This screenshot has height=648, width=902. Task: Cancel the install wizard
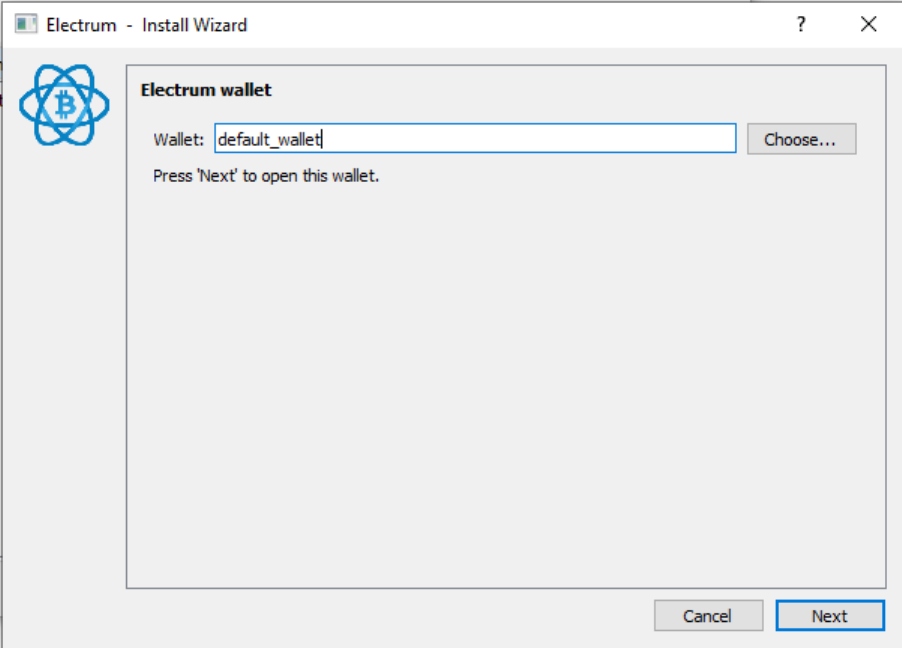708,616
